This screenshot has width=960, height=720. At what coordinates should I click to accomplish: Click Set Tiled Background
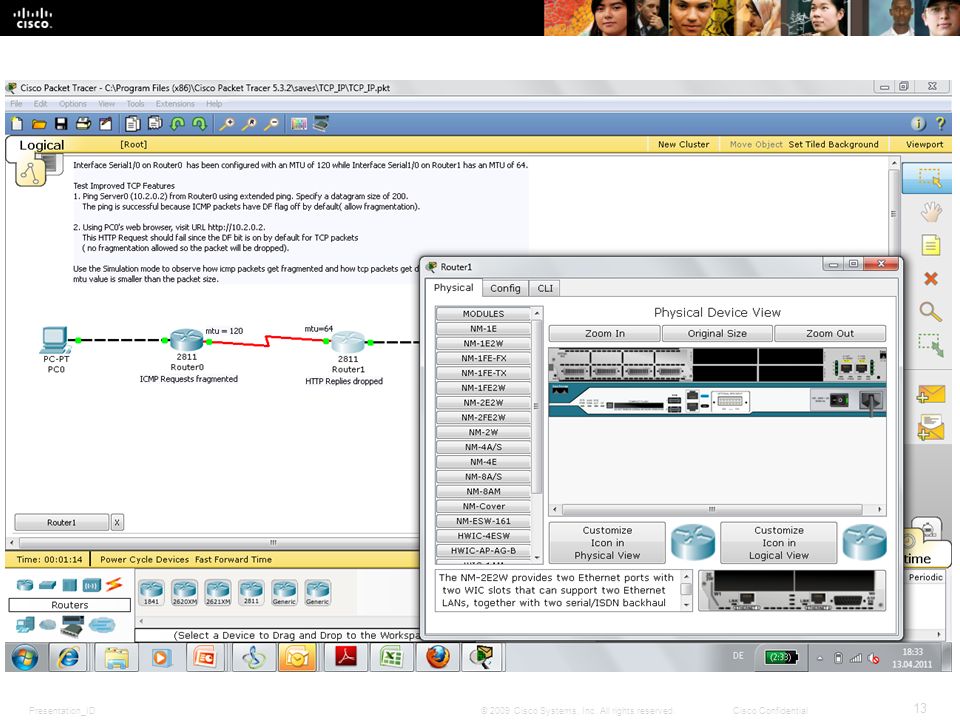click(x=833, y=144)
